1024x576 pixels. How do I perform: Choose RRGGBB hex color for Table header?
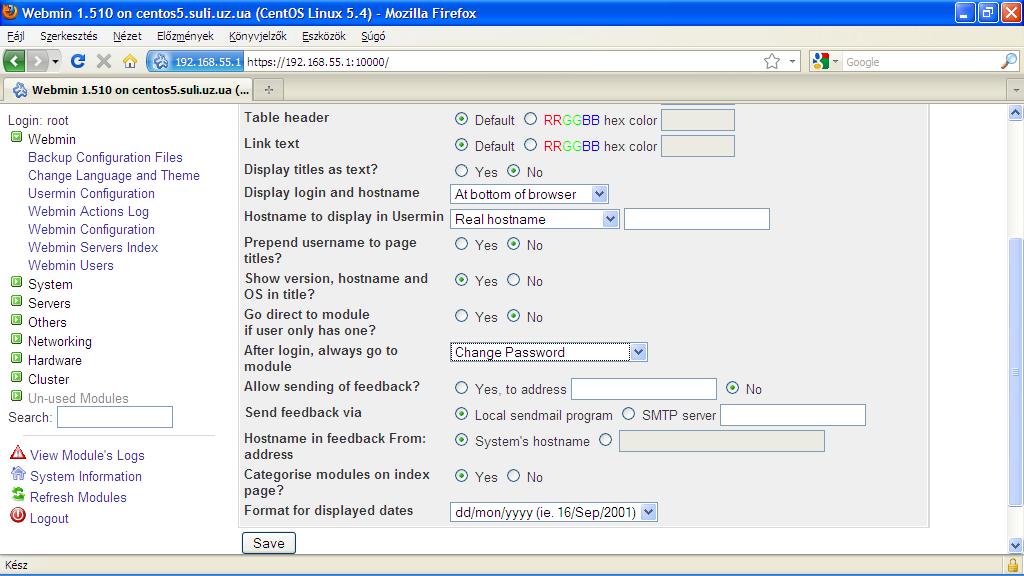tap(530, 120)
